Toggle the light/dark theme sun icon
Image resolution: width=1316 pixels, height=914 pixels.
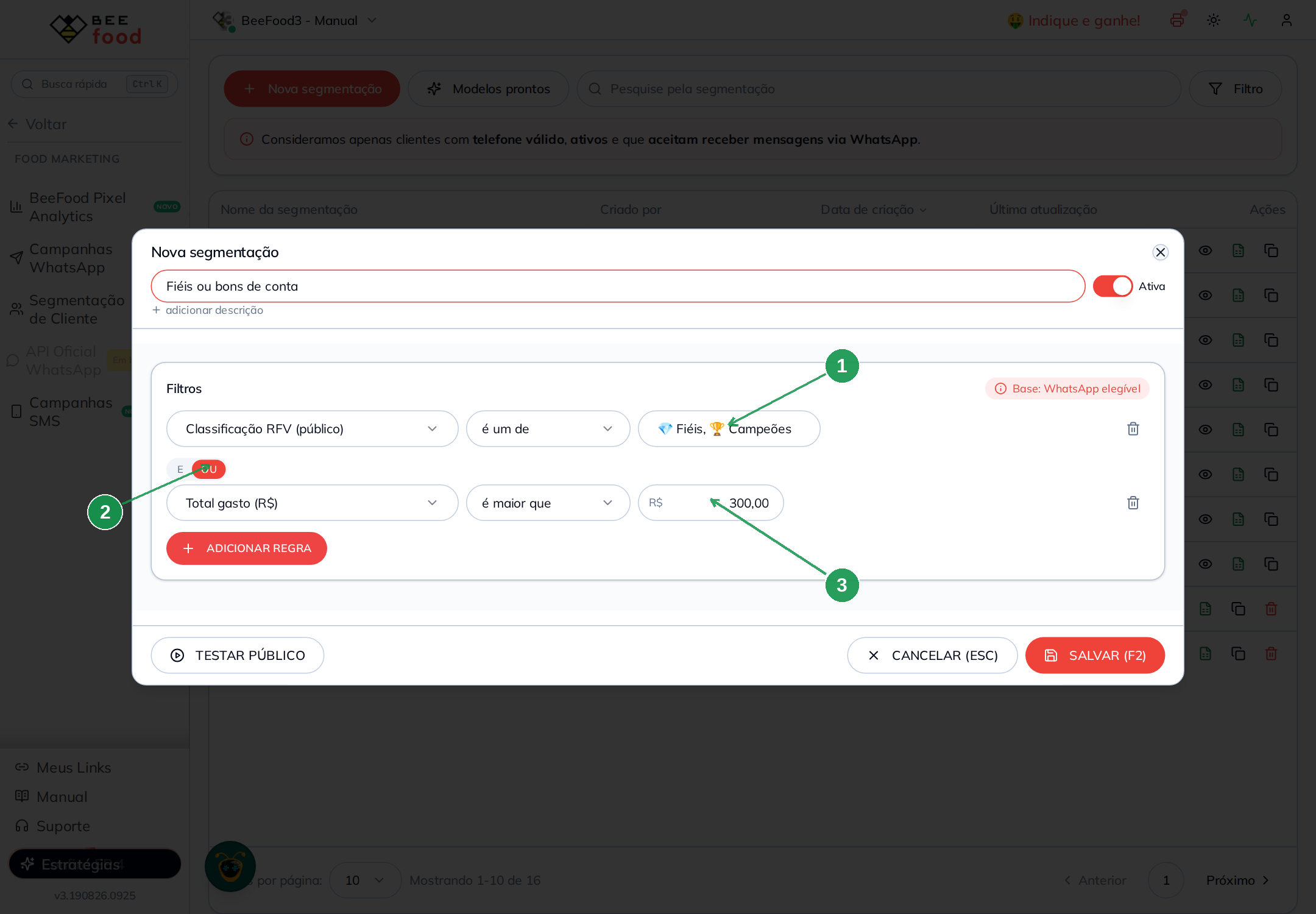point(1214,21)
